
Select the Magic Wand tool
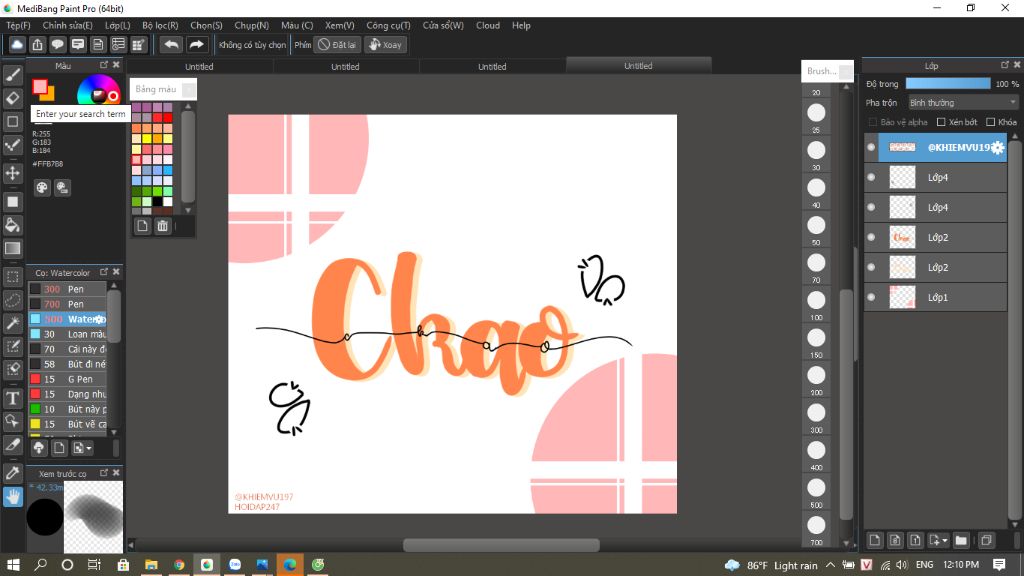pos(12,323)
